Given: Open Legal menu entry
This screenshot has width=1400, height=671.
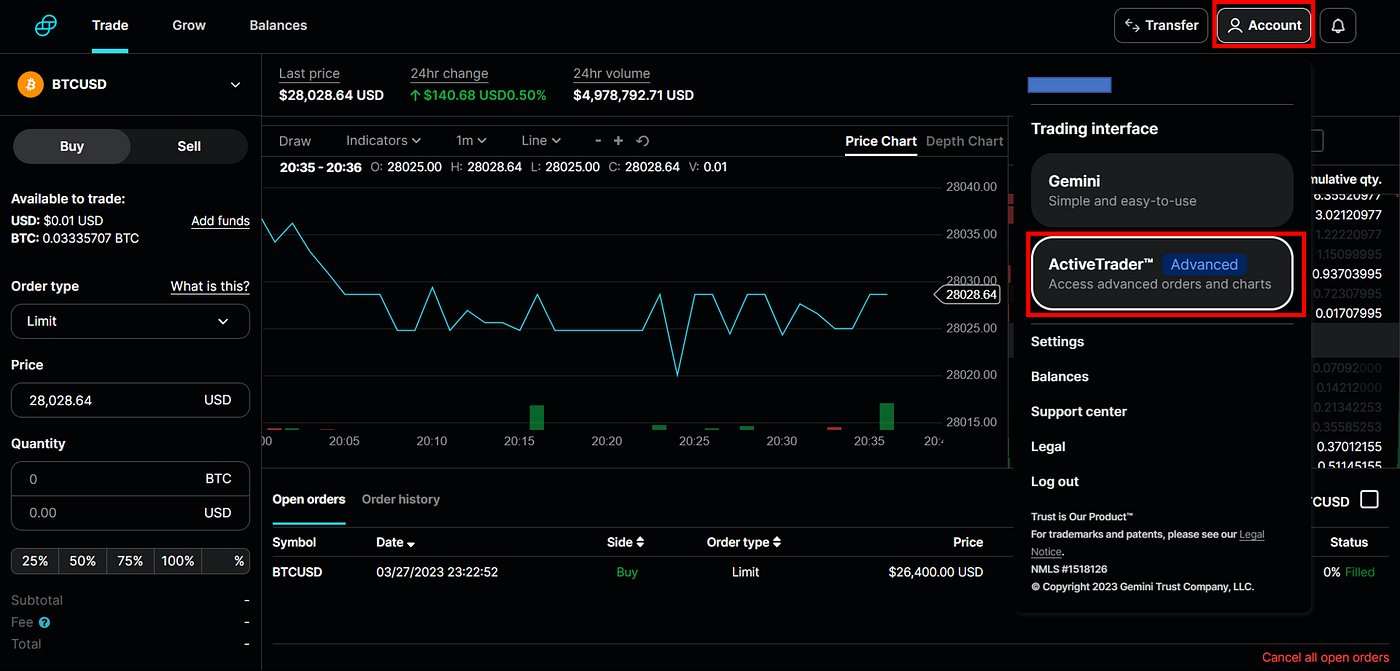Looking at the screenshot, I should (x=1048, y=446).
